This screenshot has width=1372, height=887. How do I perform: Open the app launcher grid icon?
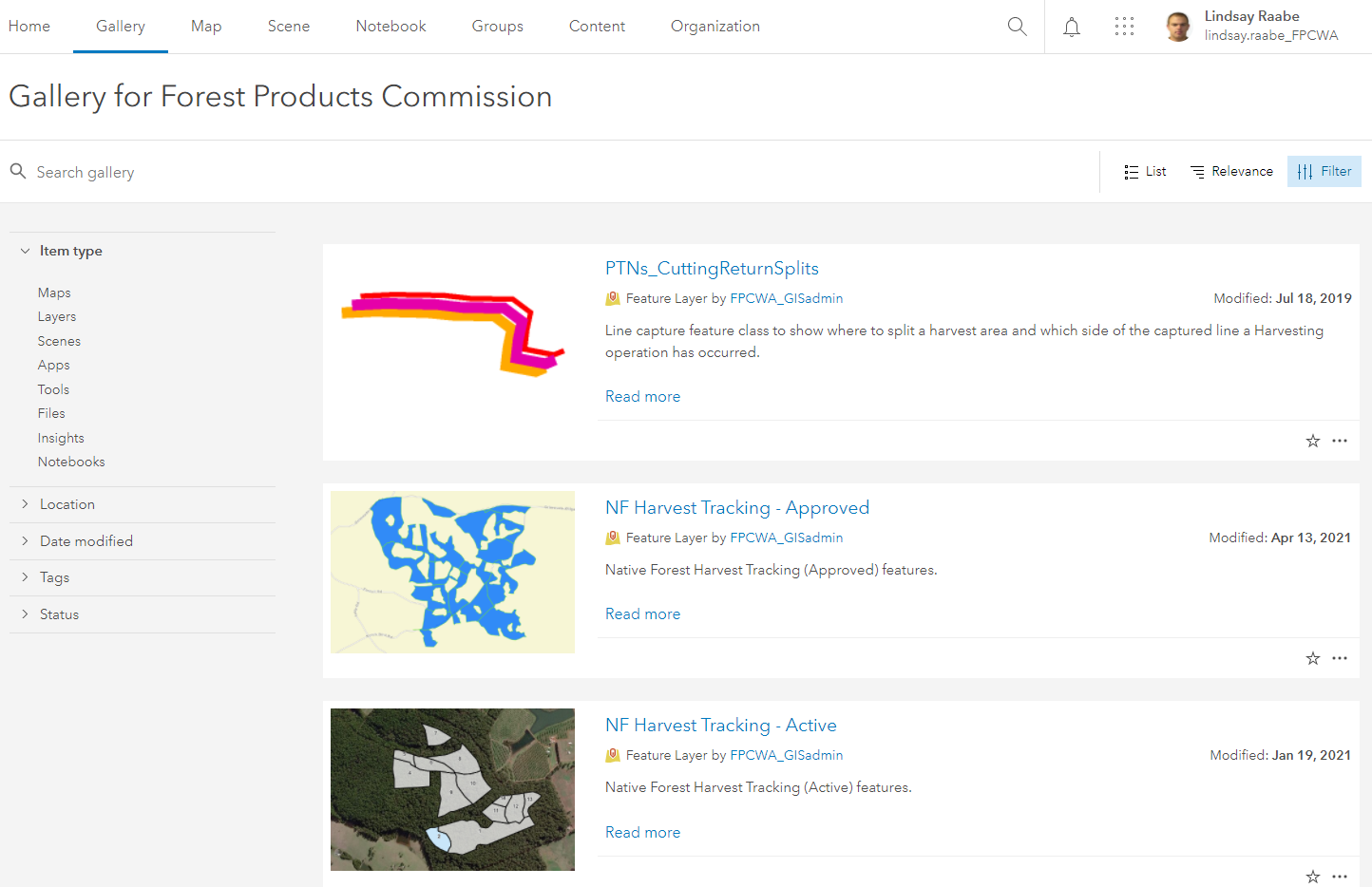(x=1124, y=27)
